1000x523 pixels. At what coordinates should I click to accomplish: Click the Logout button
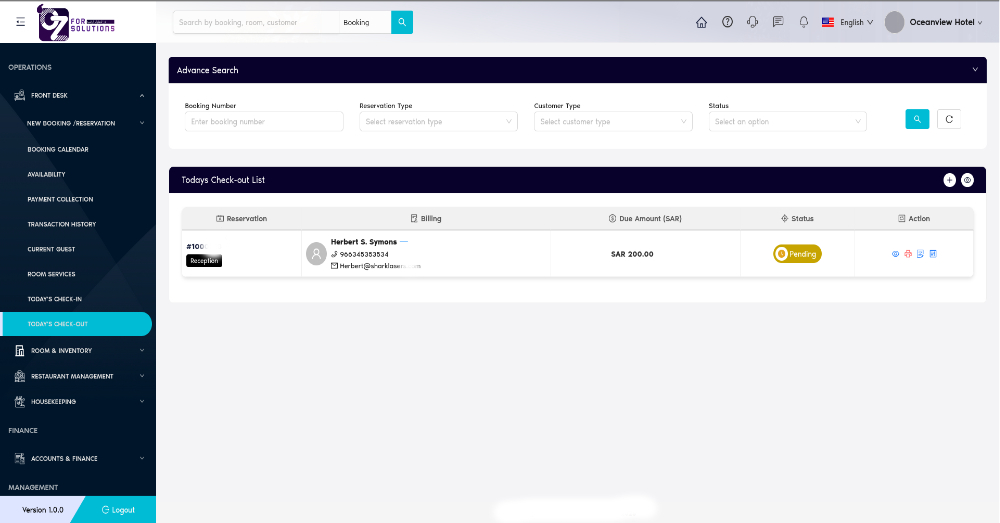(118, 510)
